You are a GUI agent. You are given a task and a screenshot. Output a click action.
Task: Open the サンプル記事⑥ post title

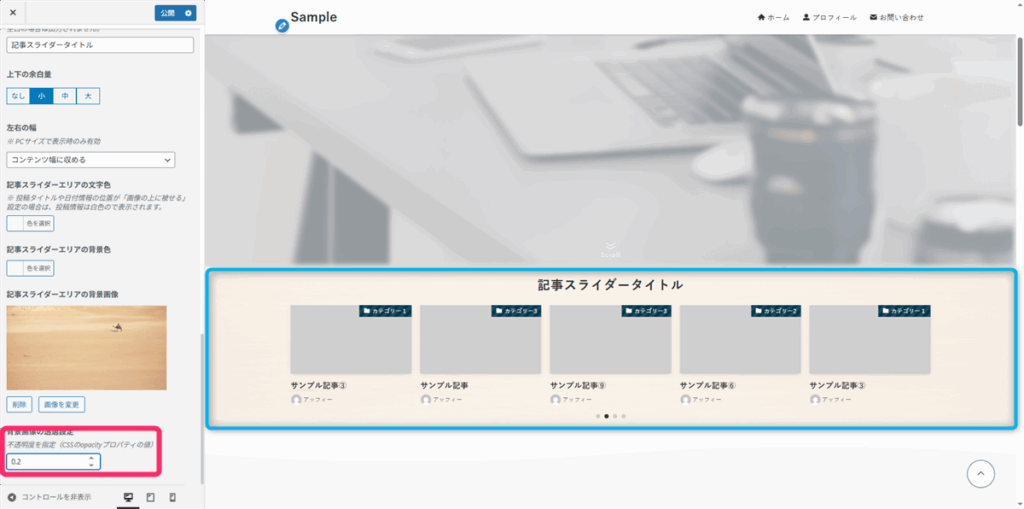(707, 386)
